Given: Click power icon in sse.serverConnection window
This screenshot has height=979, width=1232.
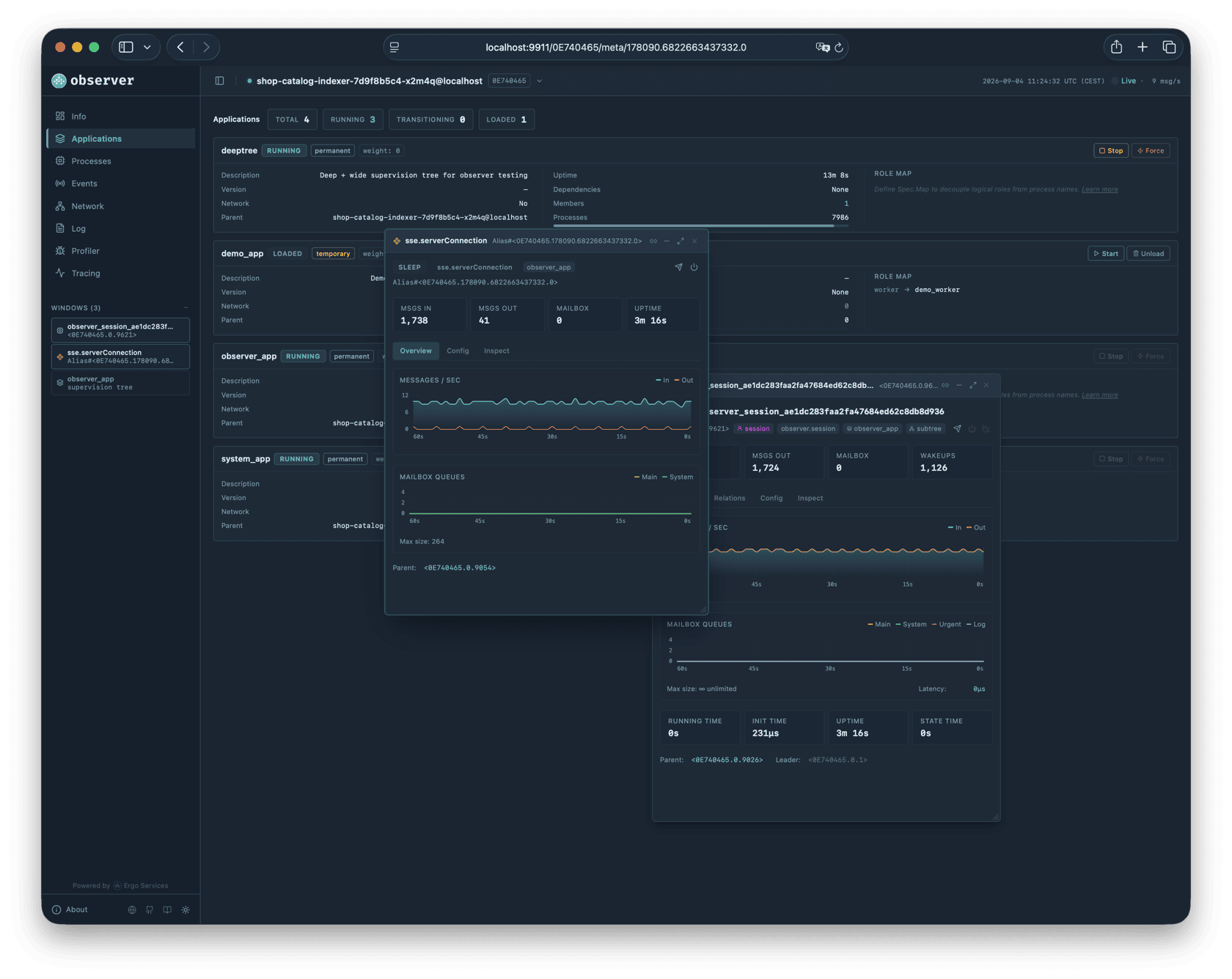Looking at the screenshot, I should point(694,267).
